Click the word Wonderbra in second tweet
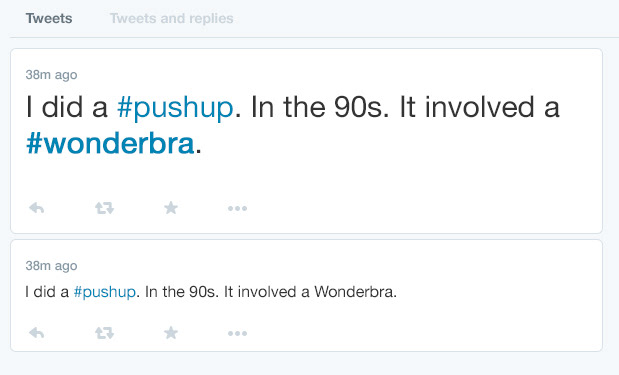Image resolution: width=619 pixels, height=375 pixels. coord(355,292)
